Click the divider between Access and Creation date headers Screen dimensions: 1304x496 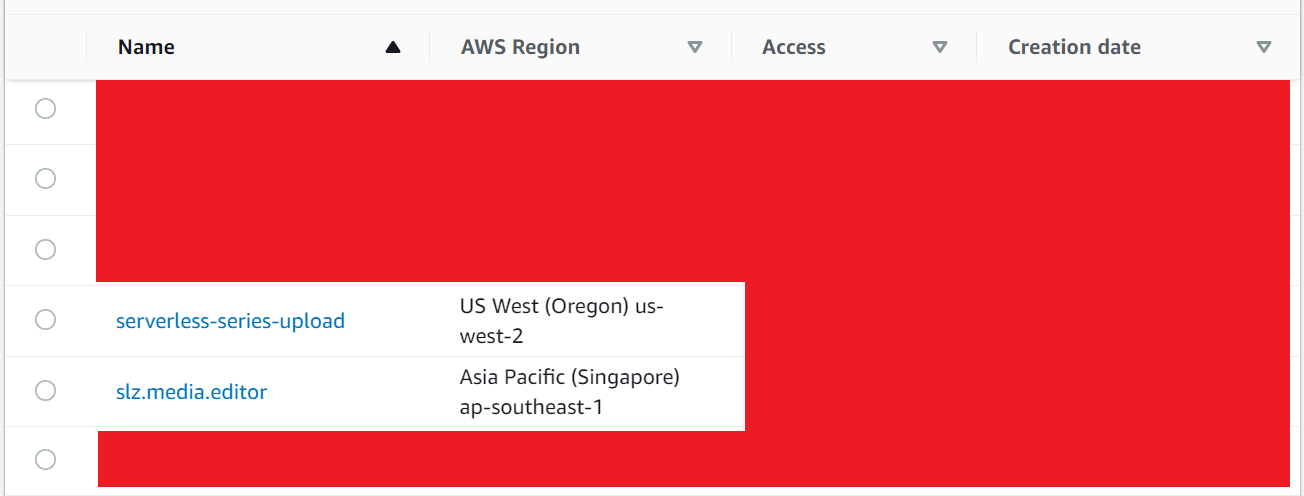click(977, 47)
